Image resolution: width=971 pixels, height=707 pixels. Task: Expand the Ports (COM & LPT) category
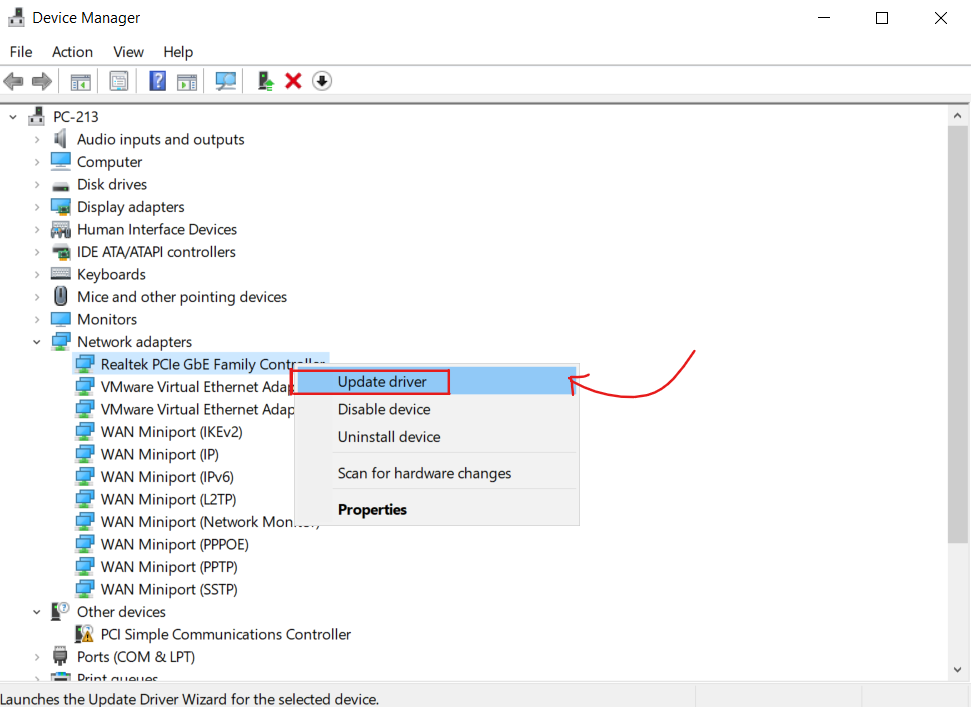(37, 657)
